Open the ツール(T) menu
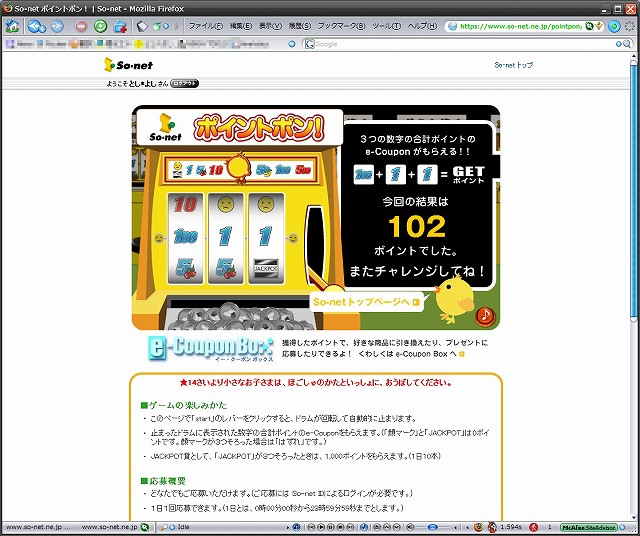The width and height of the screenshot is (640, 536). tap(387, 26)
